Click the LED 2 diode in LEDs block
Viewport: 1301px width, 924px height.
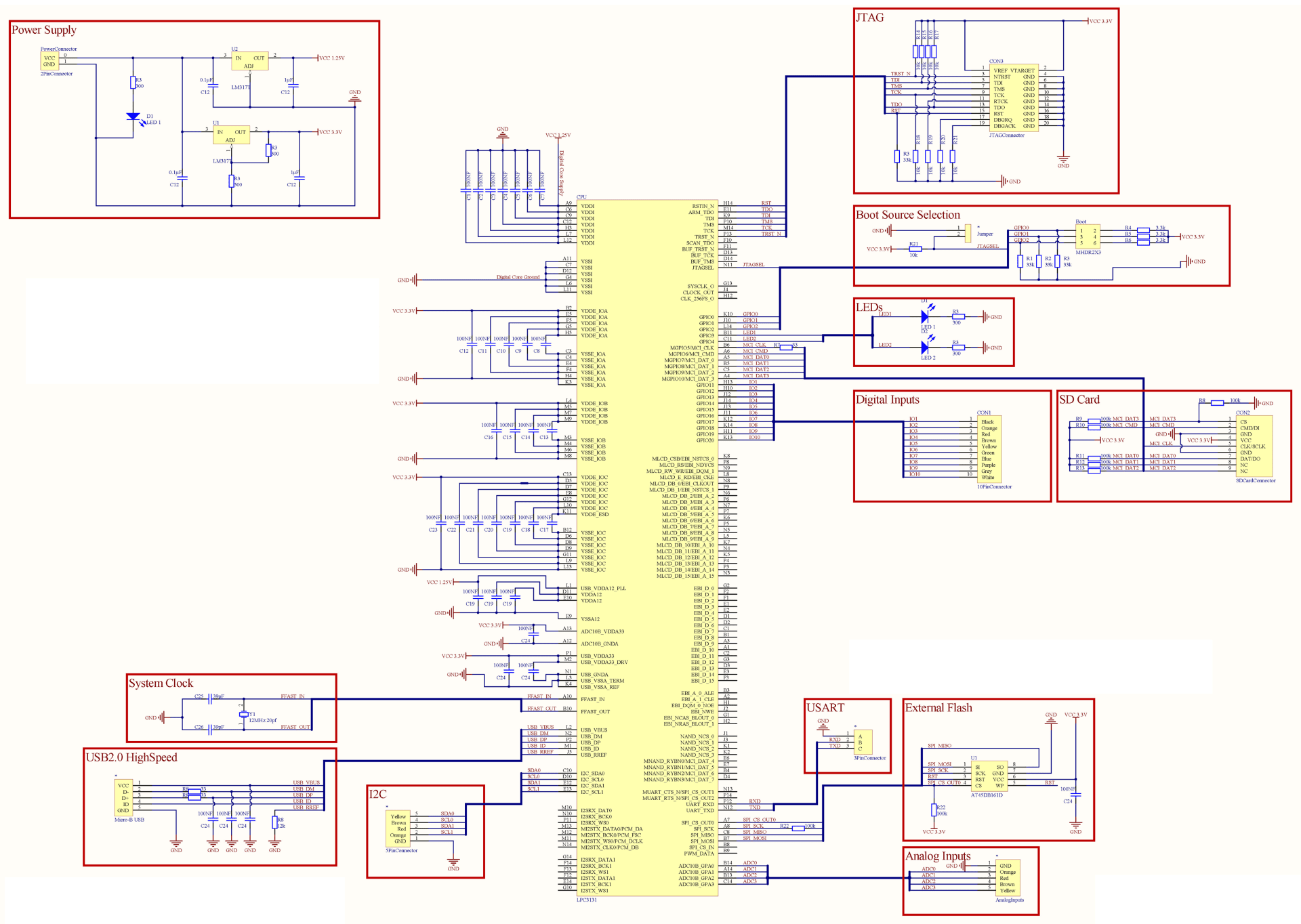tap(926, 348)
